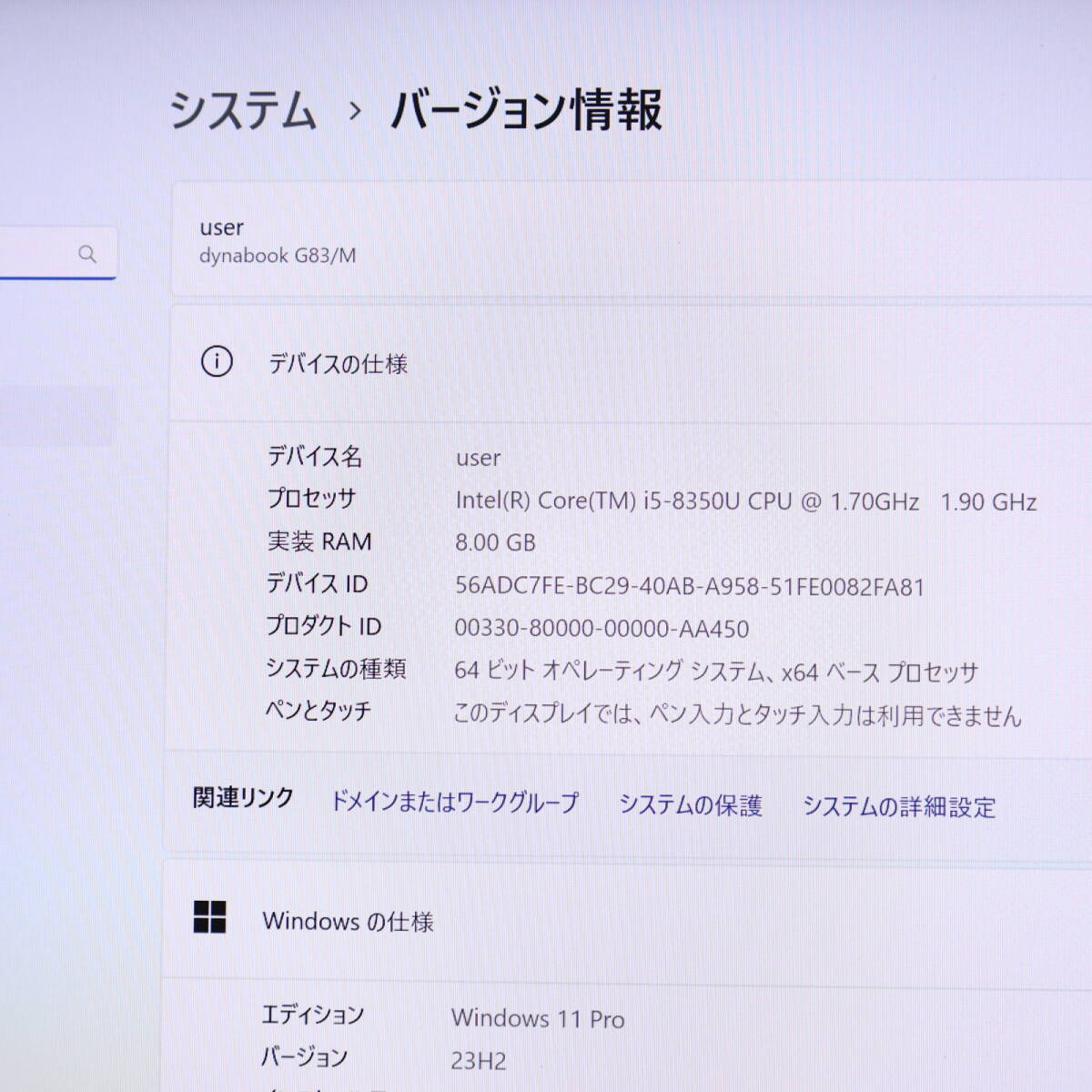Select the 64 ビット system type value
The width and height of the screenshot is (1092, 1092).
(x=716, y=672)
